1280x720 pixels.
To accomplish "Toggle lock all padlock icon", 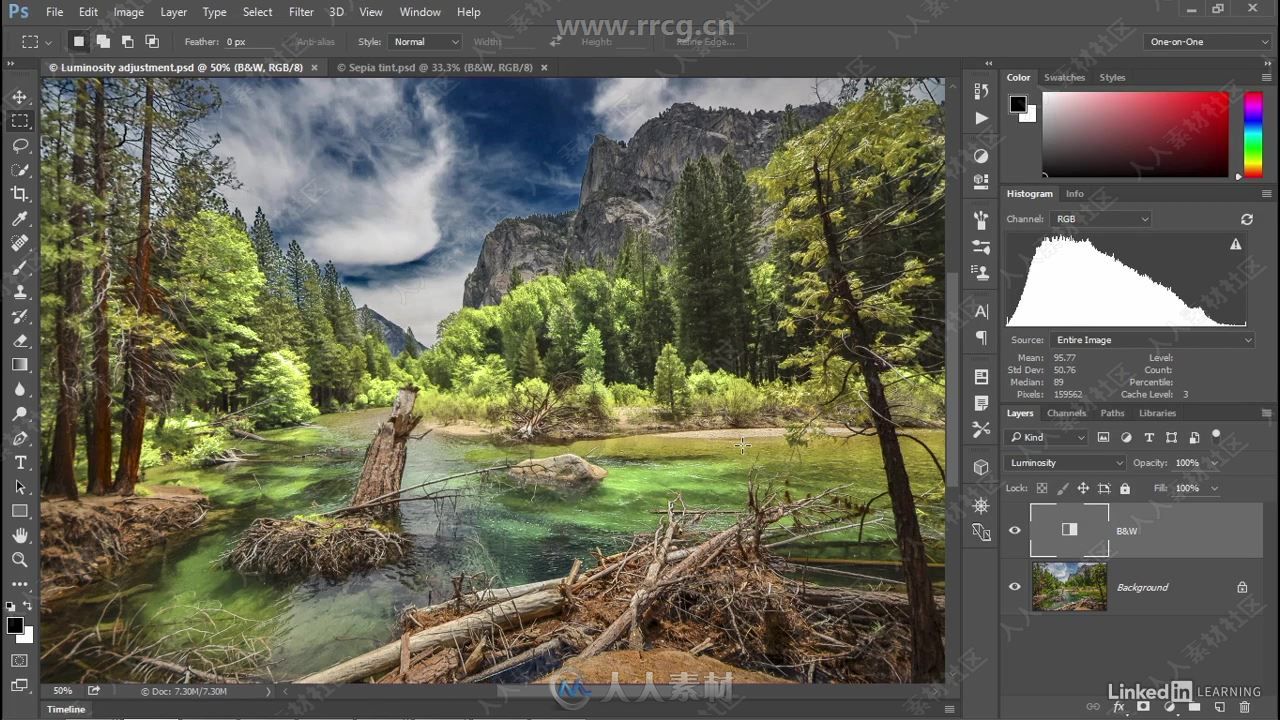I will click(x=1125, y=488).
